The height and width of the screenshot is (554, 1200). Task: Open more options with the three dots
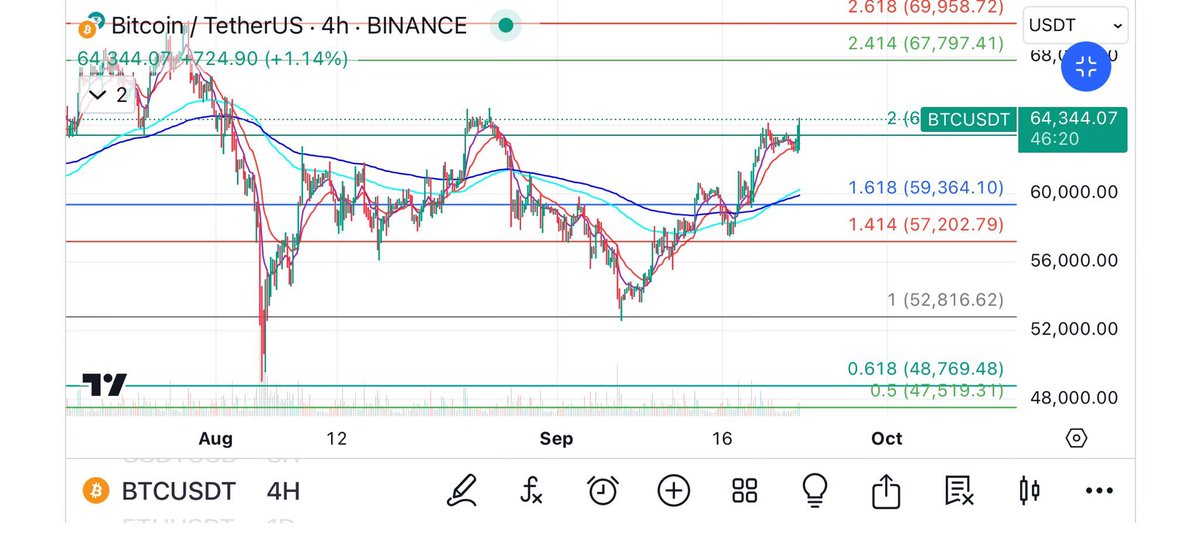pos(1099,491)
